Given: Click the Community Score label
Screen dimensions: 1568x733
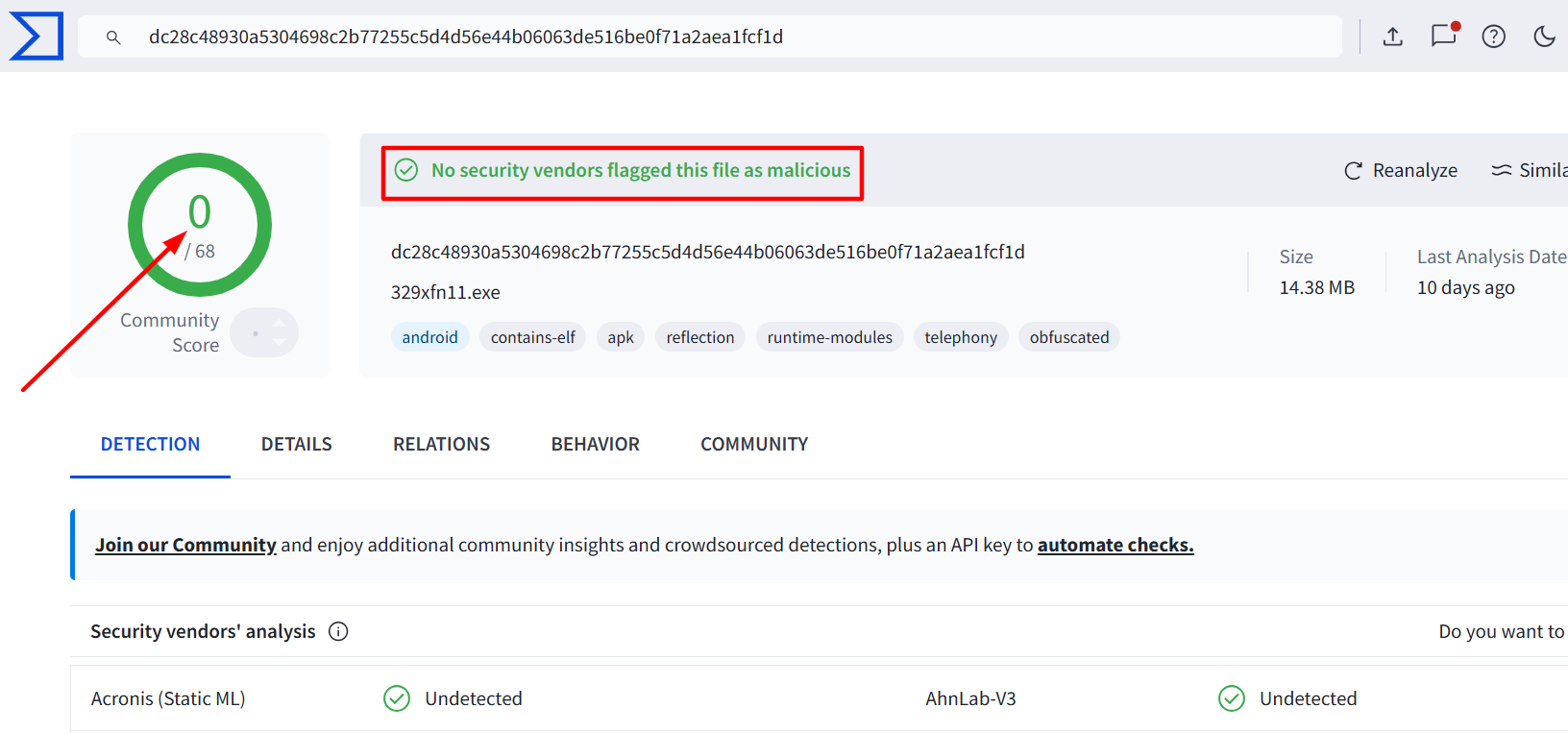Looking at the screenshot, I should (170, 332).
